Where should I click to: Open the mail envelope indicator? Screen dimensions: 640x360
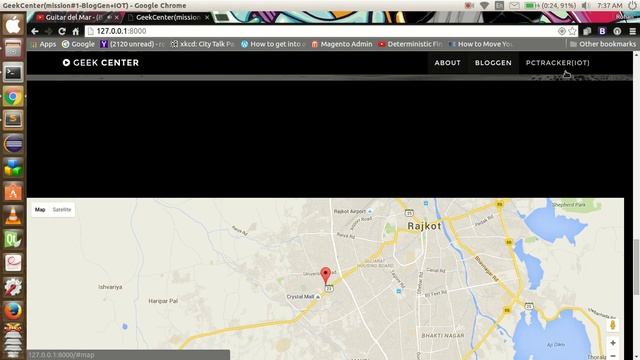coord(514,5)
